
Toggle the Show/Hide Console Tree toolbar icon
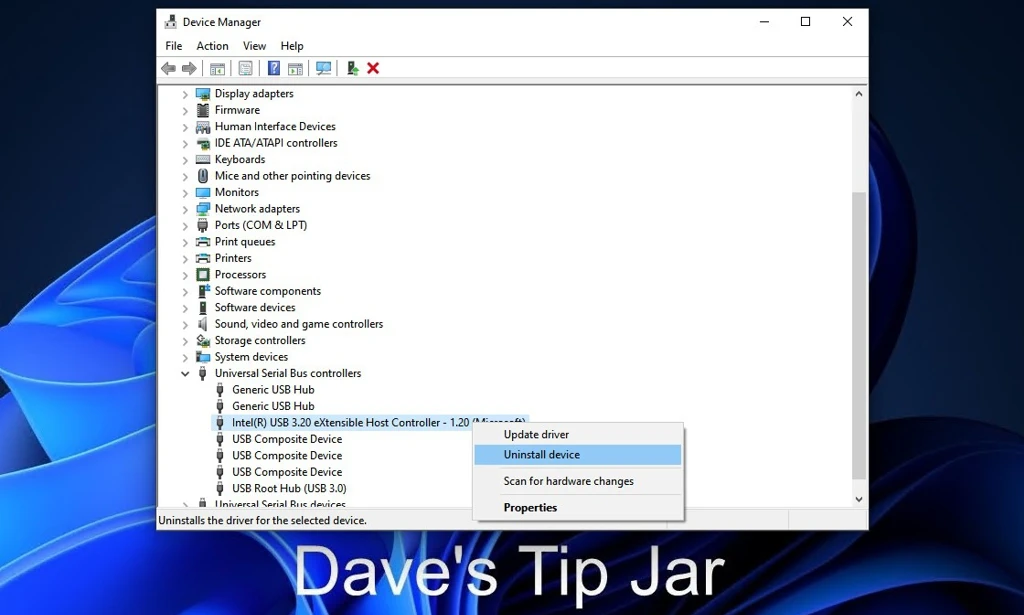pos(217,68)
